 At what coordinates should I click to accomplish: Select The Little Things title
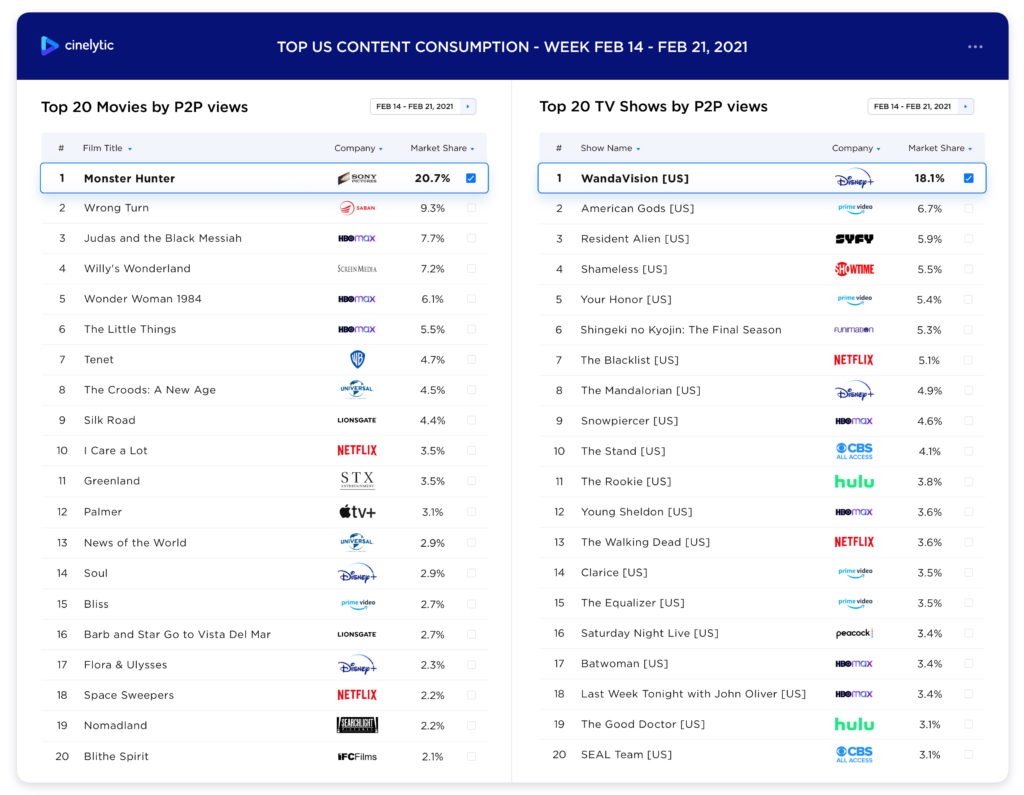(130, 329)
